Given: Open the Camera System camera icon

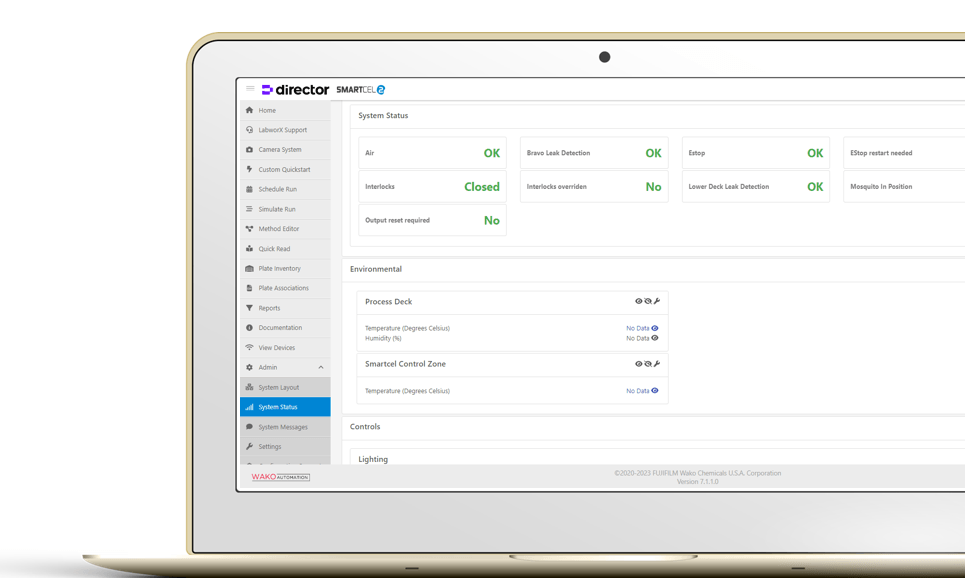Looking at the screenshot, I should pyautogui.click(x=249, y=150).
